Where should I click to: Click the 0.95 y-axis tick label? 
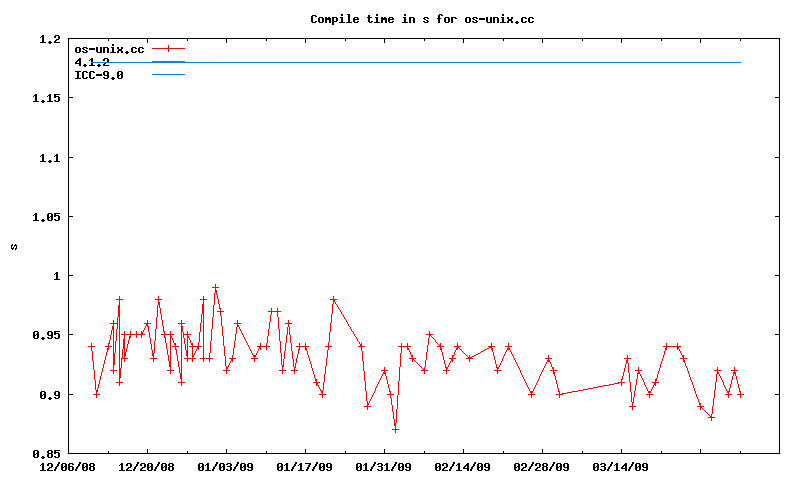point(46,336)
